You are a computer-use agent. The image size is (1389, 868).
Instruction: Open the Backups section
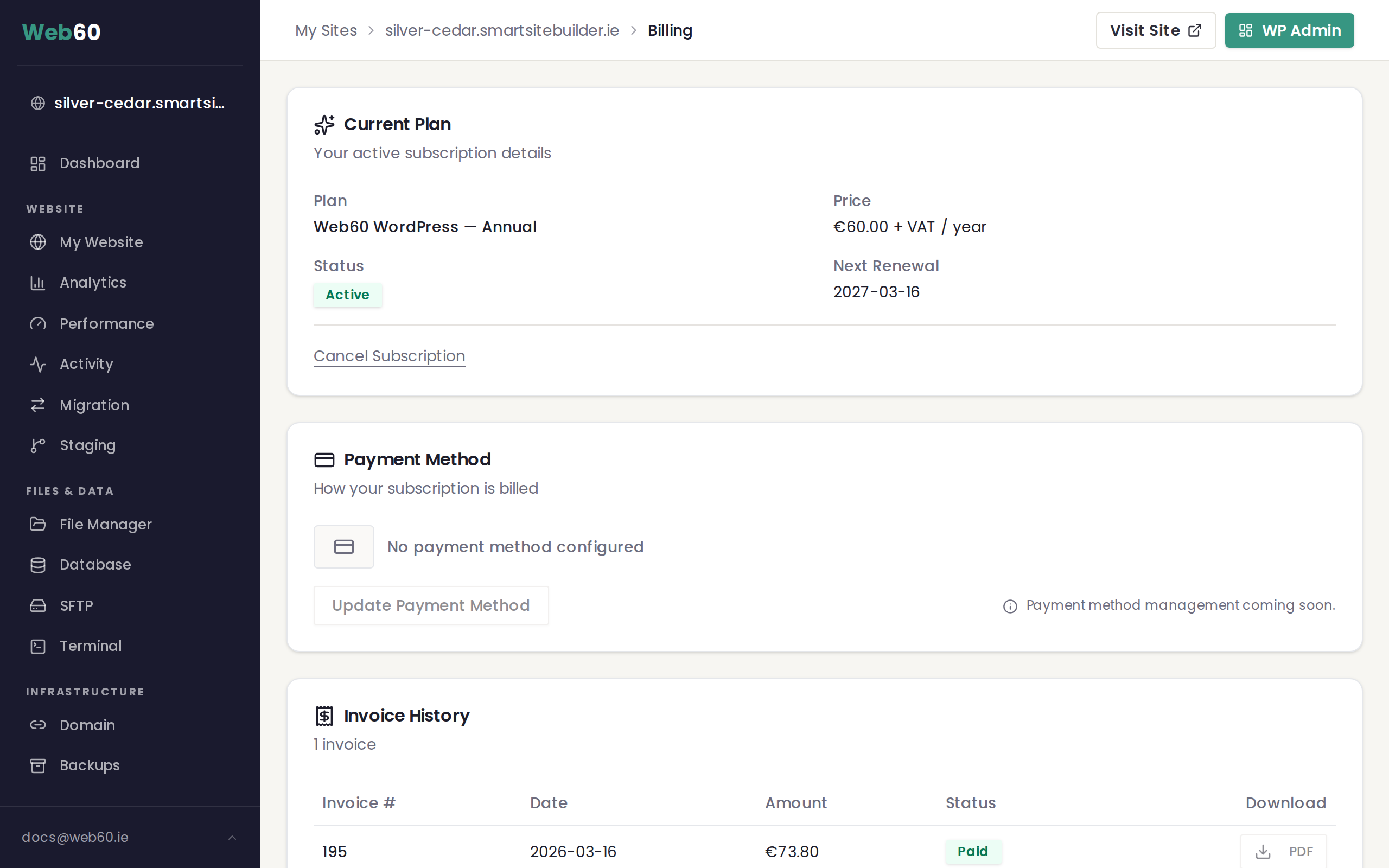(x=89, y=765)
